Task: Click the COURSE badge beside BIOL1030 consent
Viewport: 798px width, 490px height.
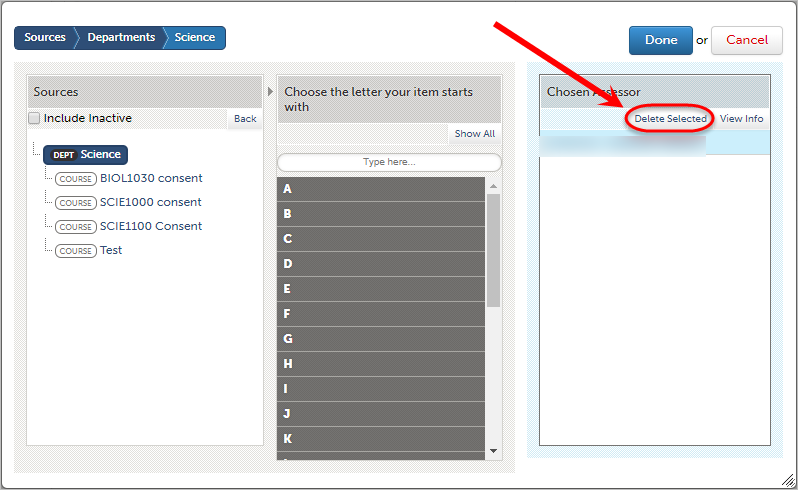Action: coord(76,179)
